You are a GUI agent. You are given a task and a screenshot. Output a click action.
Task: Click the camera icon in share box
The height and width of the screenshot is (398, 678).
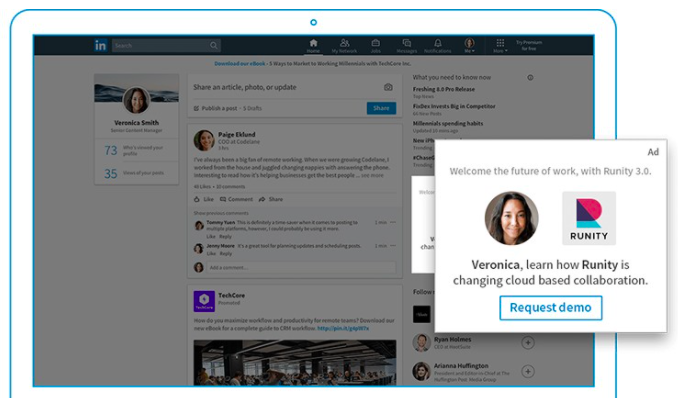(388, 87)
